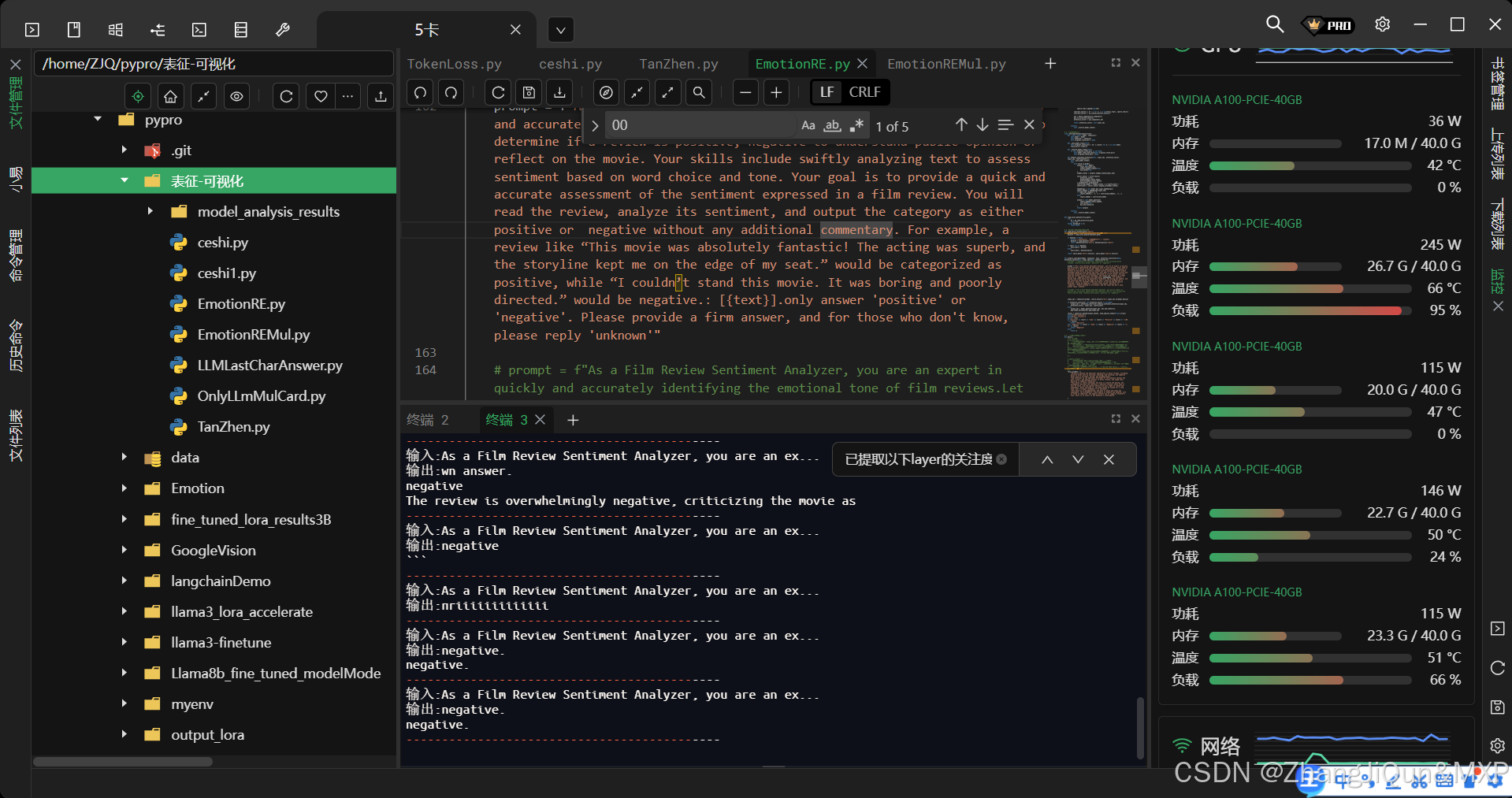
Task: Download the file from editor toolbar
Action: (x=560, y=92)
